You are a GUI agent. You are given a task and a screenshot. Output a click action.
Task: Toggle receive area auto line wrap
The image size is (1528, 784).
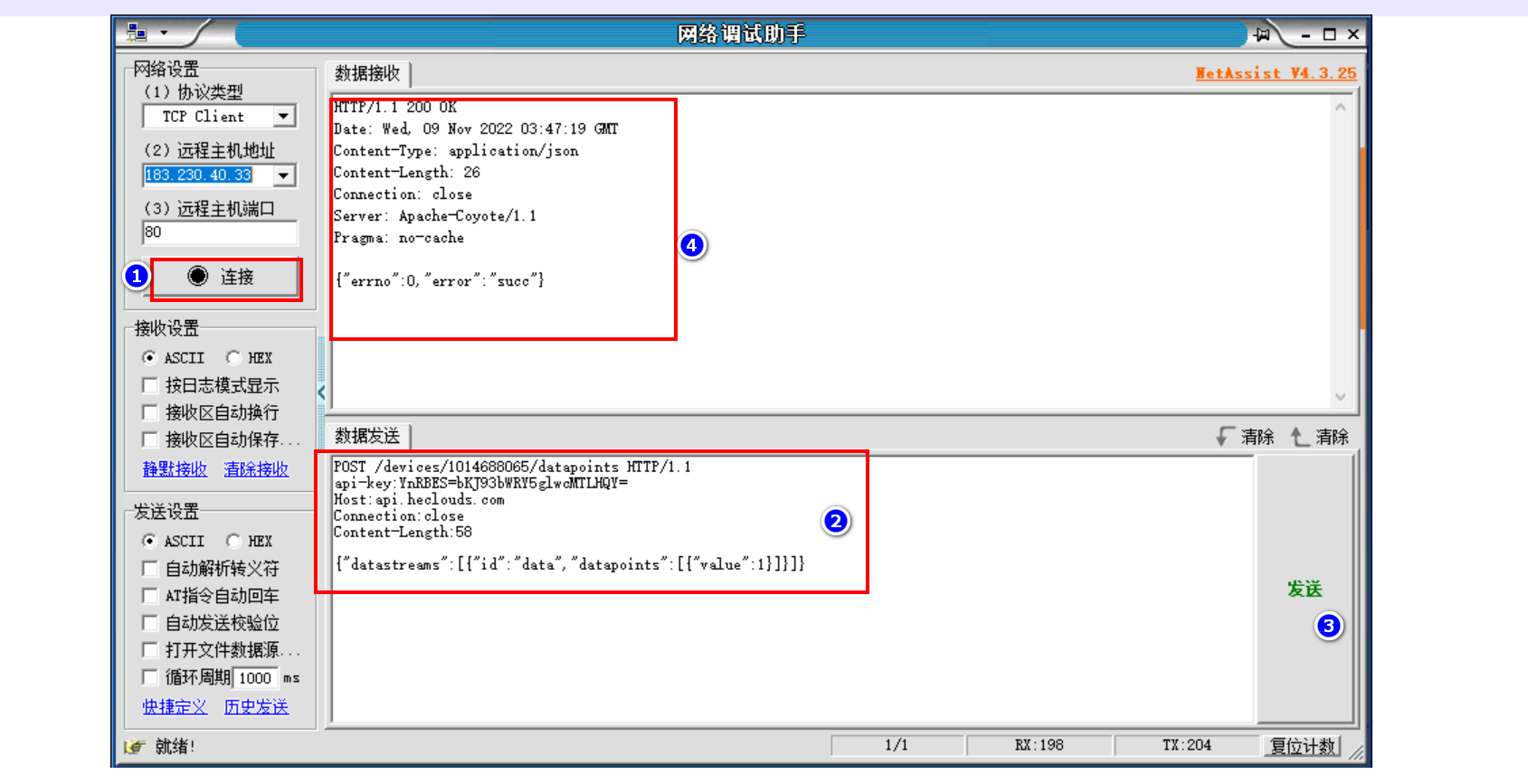point(150,413)
